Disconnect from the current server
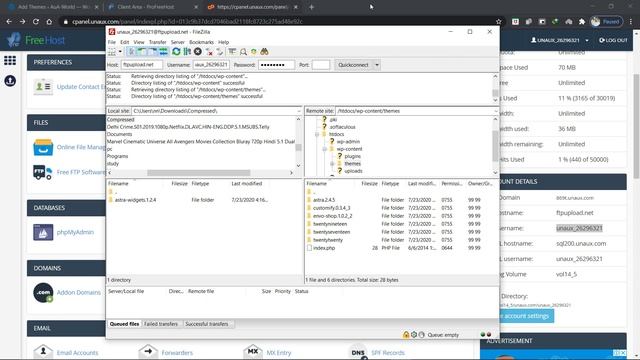Viewport: 640px width, 360px height. [209, 52]
